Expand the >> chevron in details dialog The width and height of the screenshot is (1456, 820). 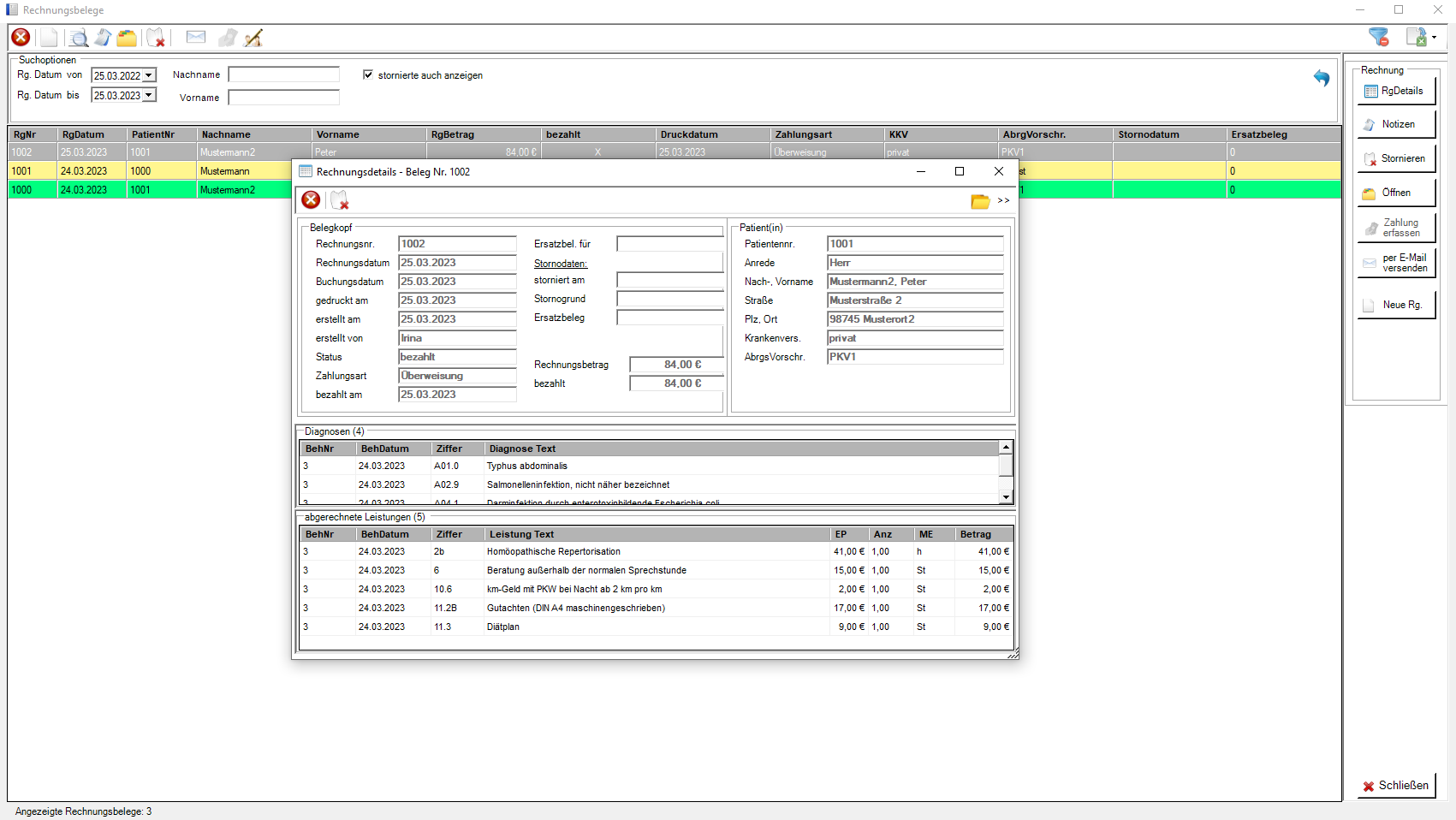[1004, 200]
